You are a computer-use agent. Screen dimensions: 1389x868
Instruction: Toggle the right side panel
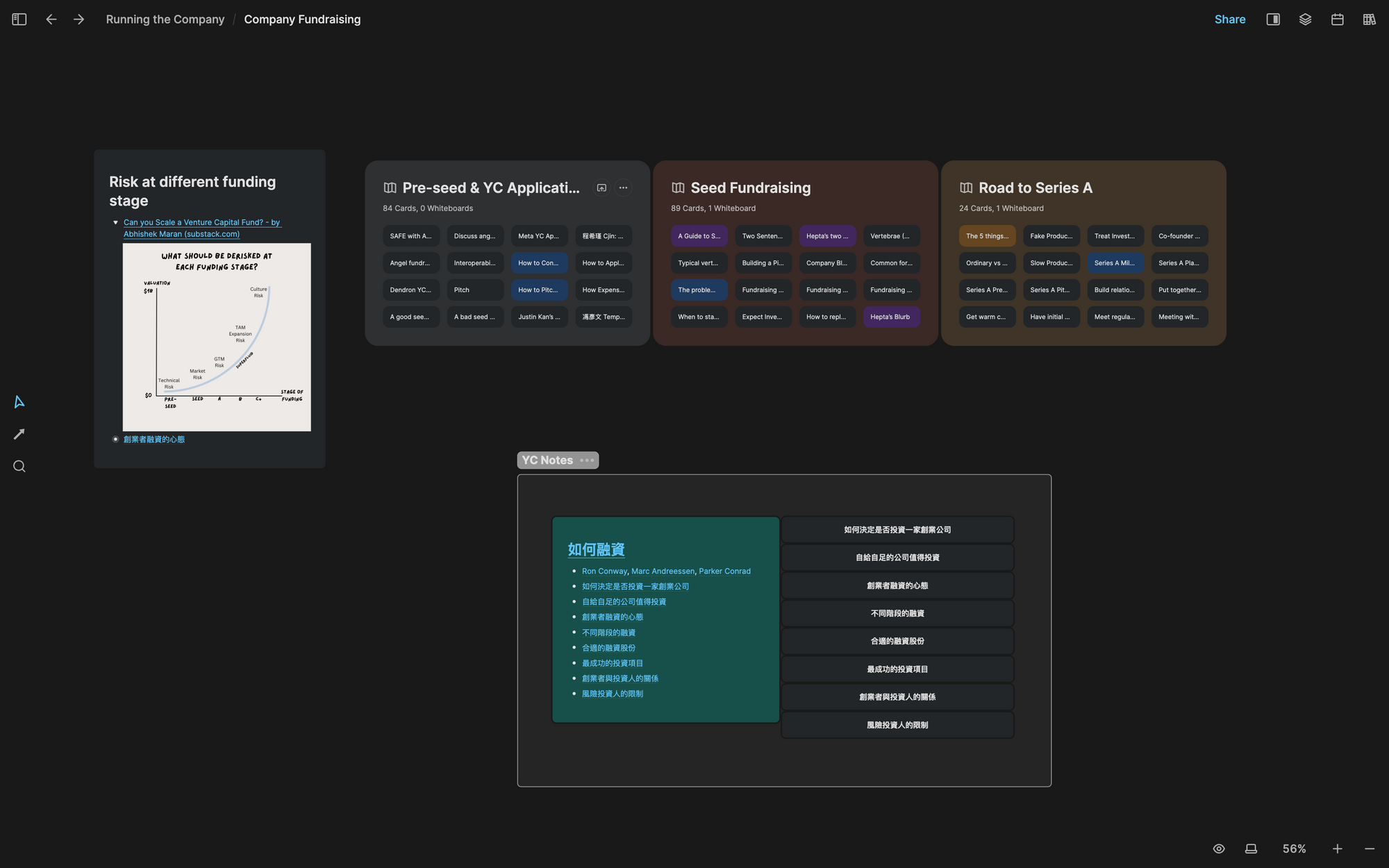pos(1273,19)
